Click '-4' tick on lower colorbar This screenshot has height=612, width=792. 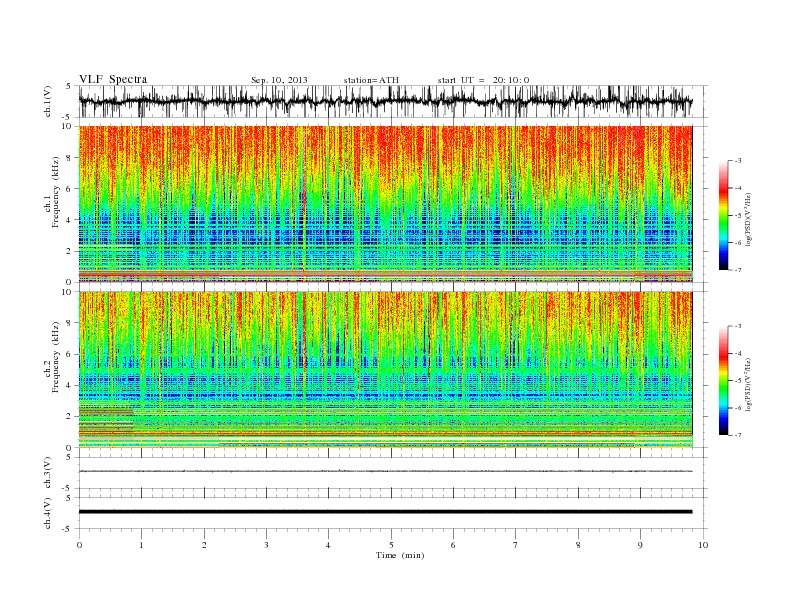tap(738, 353)
